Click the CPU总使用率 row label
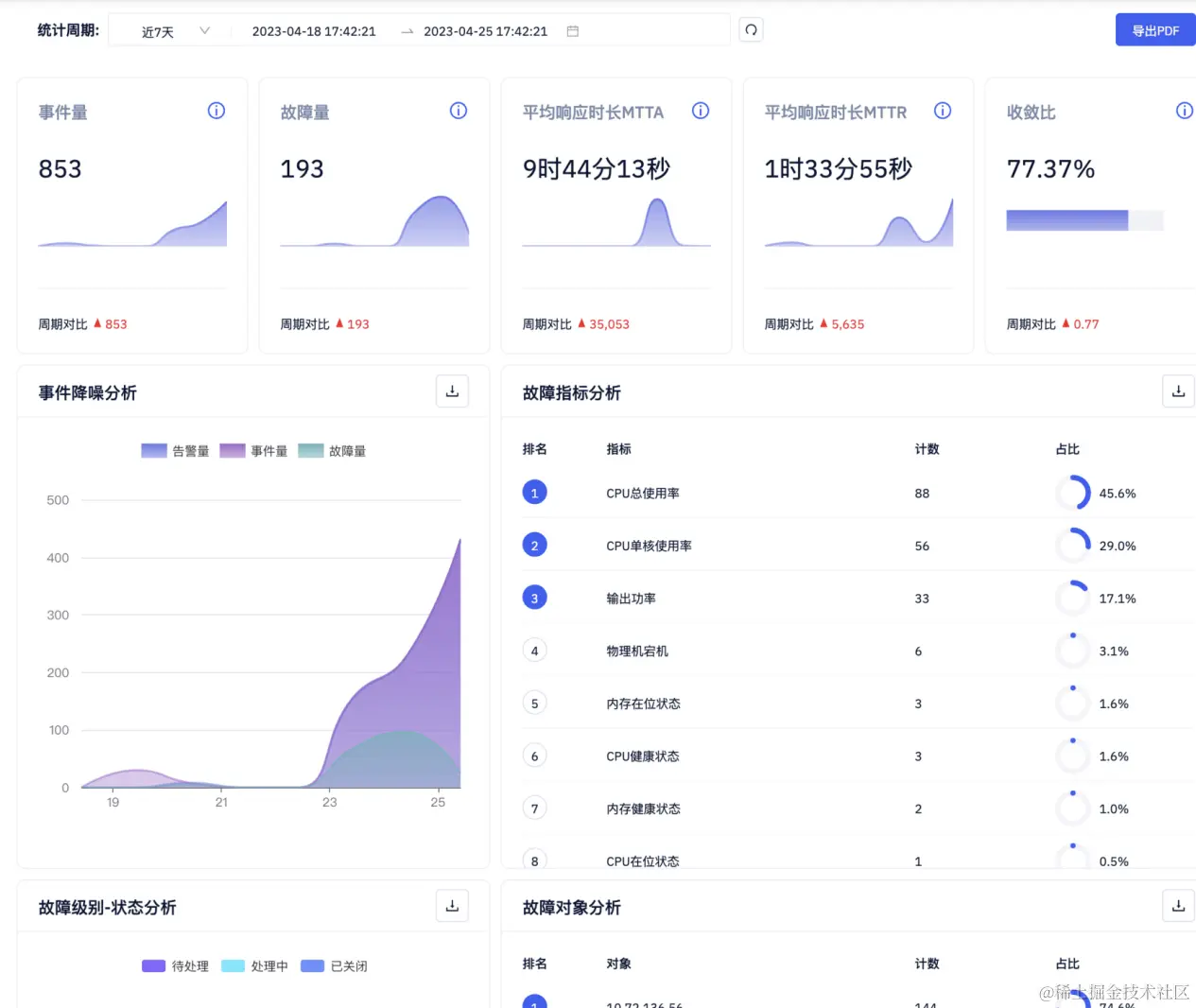Screen dimensions: 1196x1008 pyautogui.click(x=643, y=494)
